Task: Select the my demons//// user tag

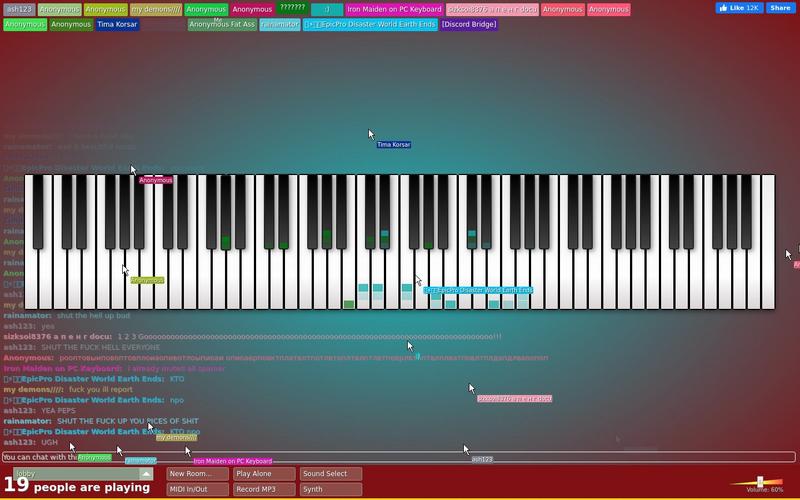Action: [156, 10]
